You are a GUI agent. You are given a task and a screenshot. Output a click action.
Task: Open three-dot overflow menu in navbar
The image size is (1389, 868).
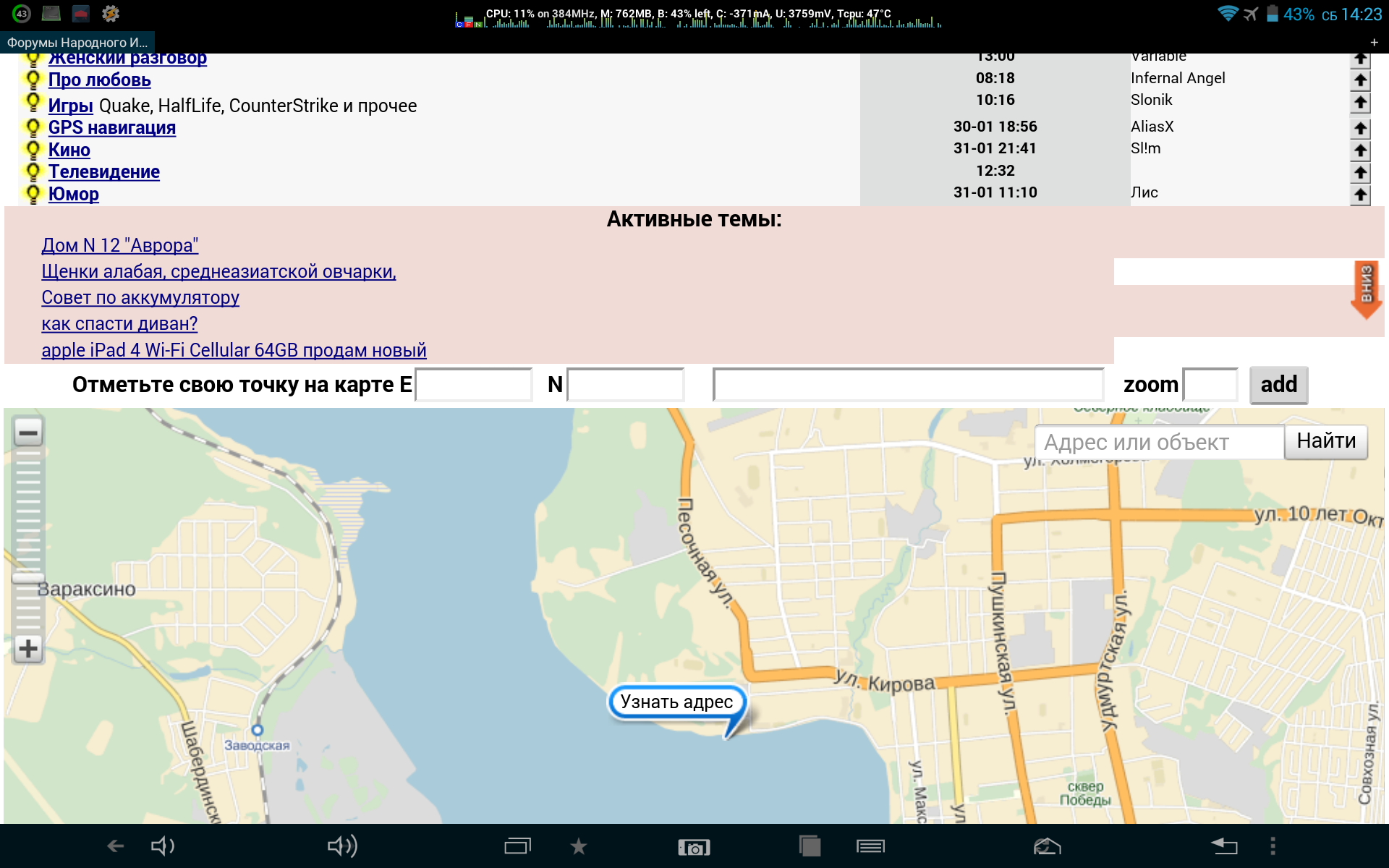coord(1273,846)
